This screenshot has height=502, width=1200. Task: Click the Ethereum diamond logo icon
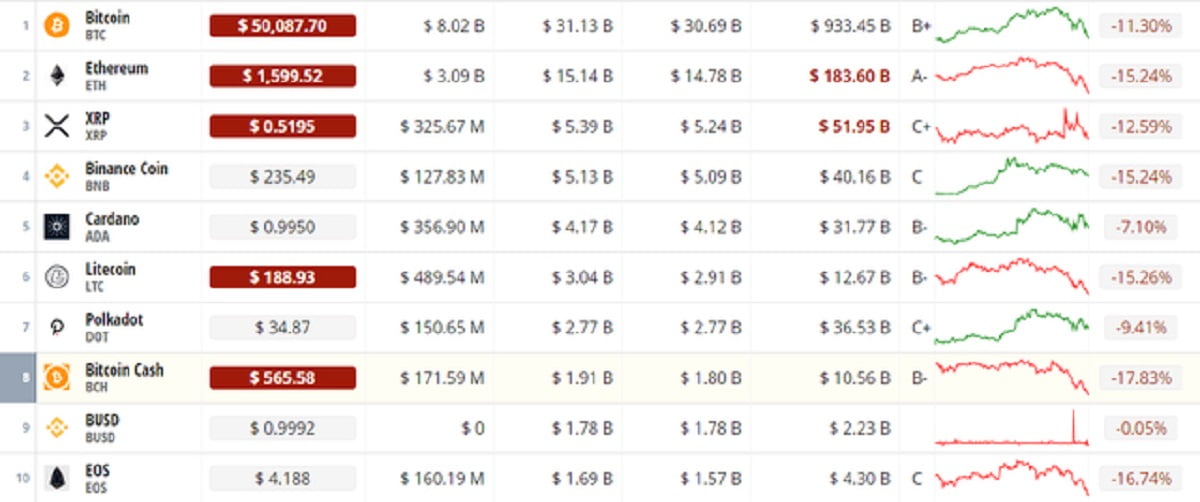[x=57, y=76]
